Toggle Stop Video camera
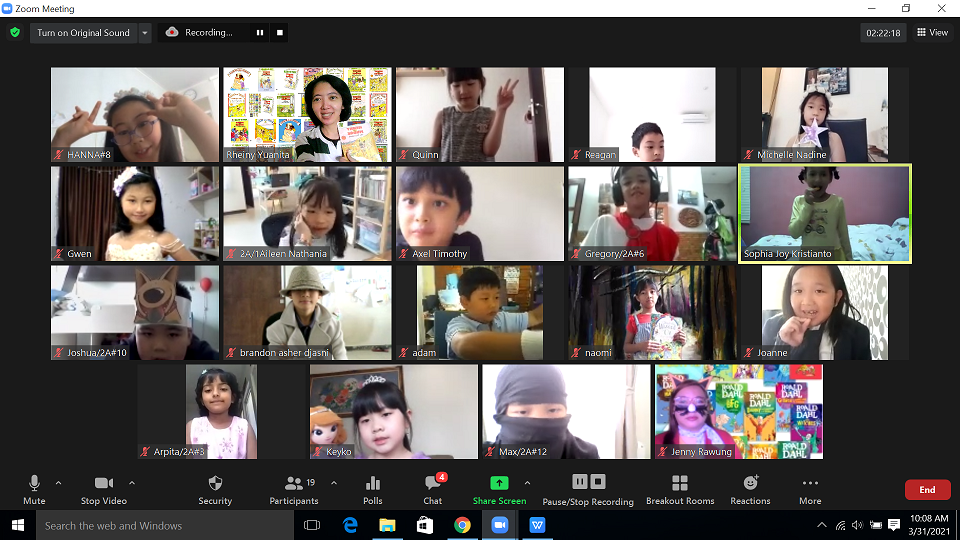 tap(104, 484)
